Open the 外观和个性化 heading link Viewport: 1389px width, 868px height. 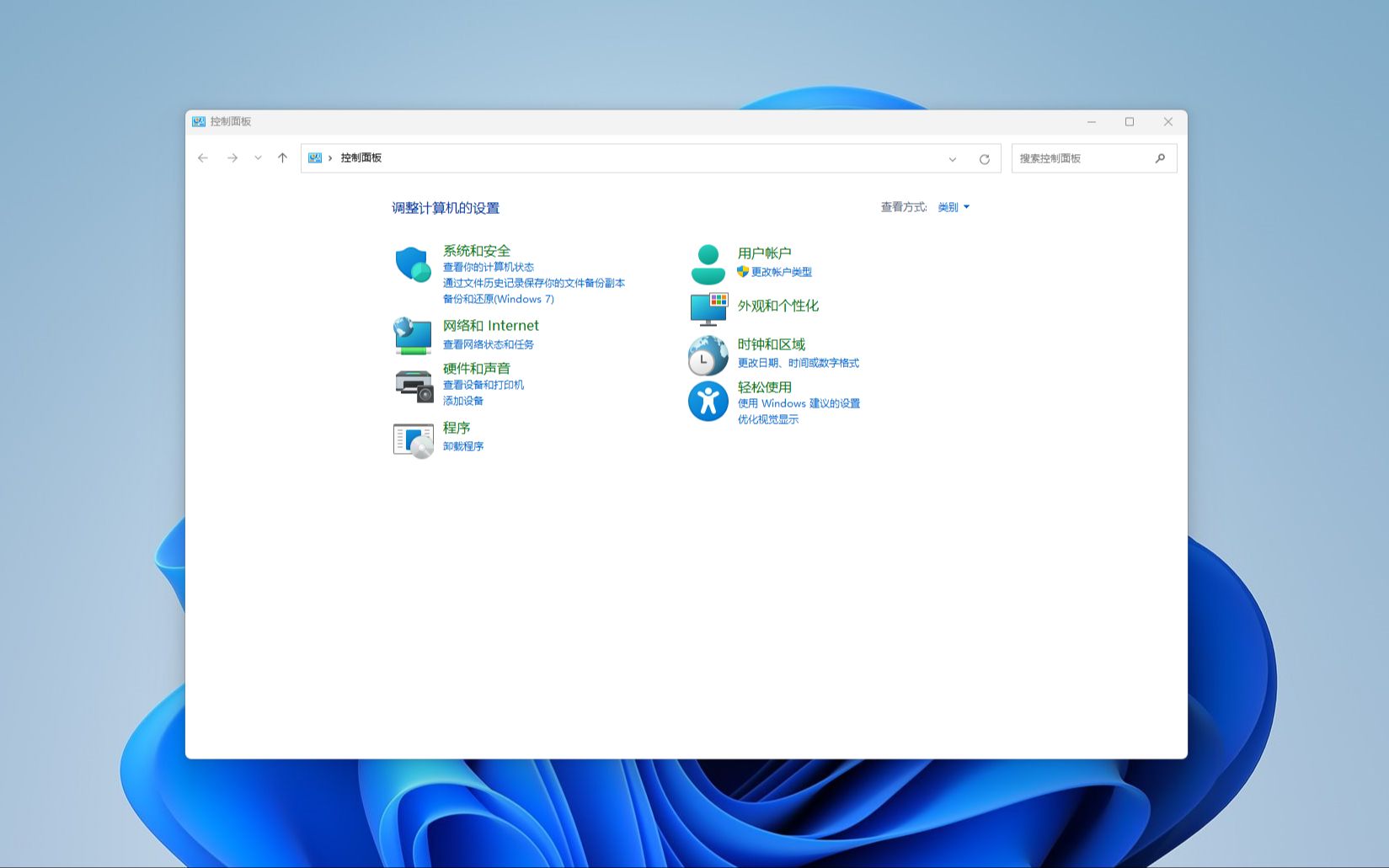[778, 306]
